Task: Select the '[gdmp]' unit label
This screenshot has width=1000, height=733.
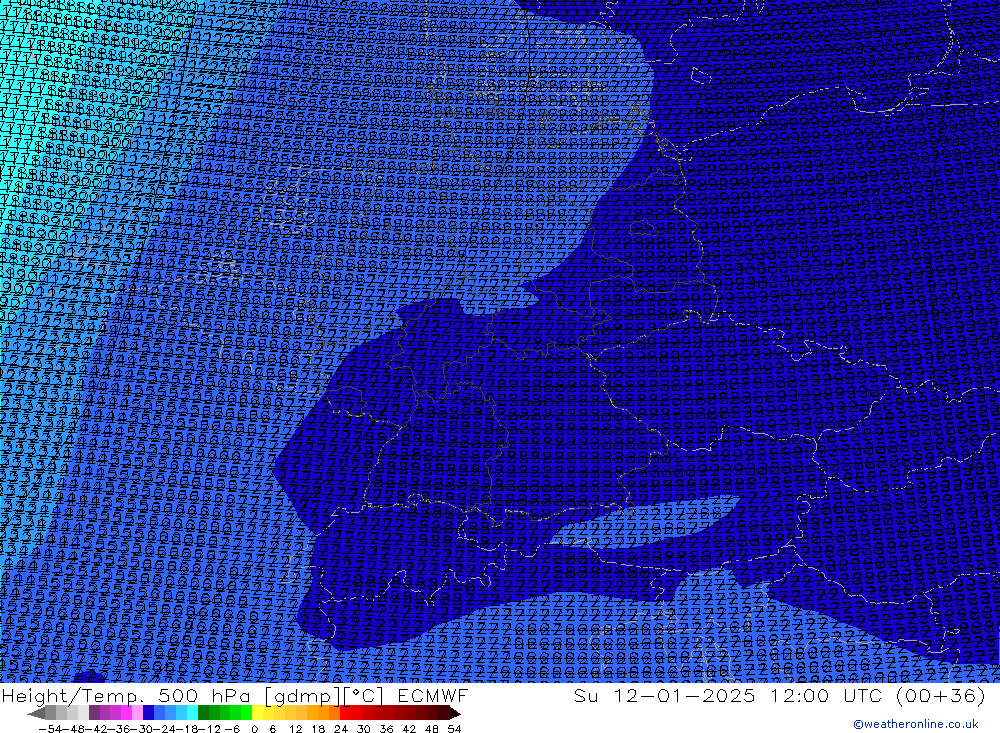Action: [x=302, y=695]
